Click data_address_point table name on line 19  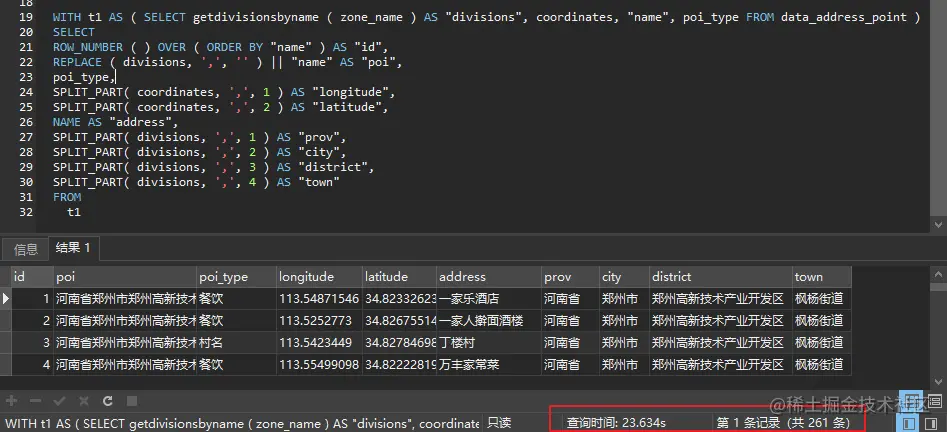coord(844,18)
